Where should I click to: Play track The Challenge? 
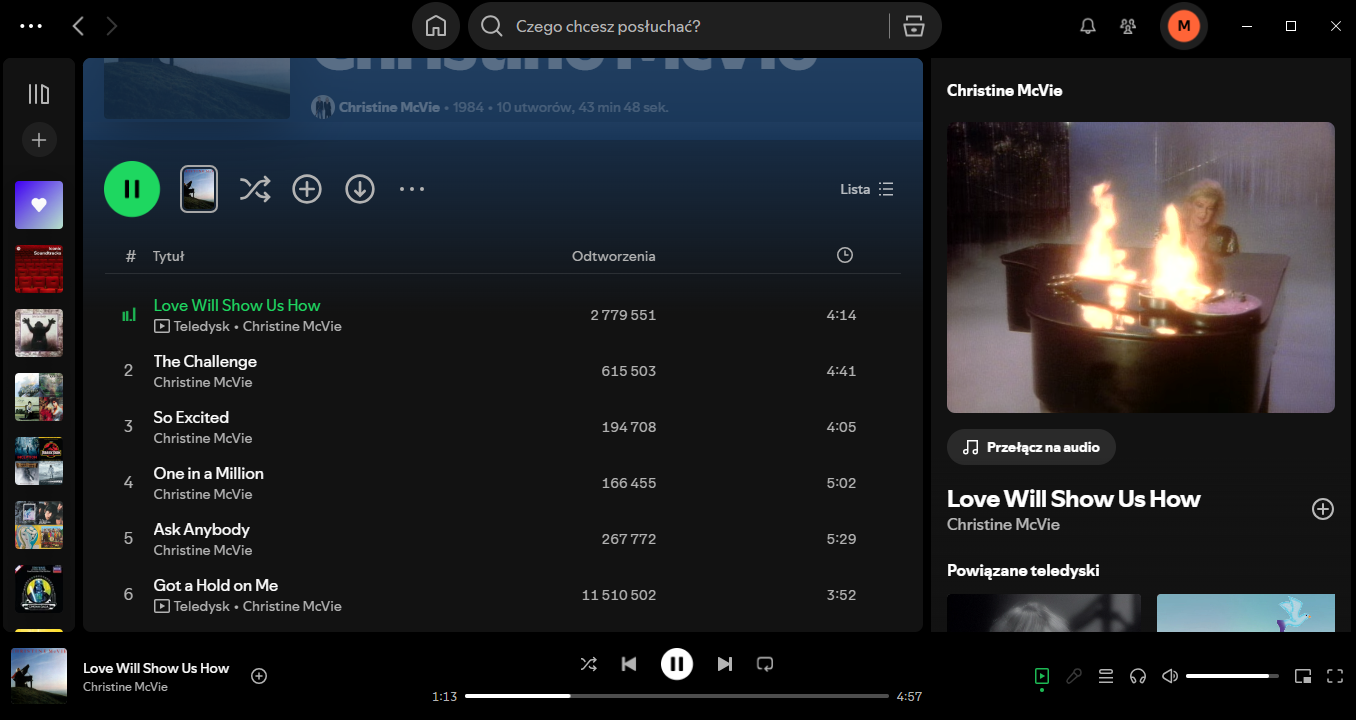(x=205, y=362)
